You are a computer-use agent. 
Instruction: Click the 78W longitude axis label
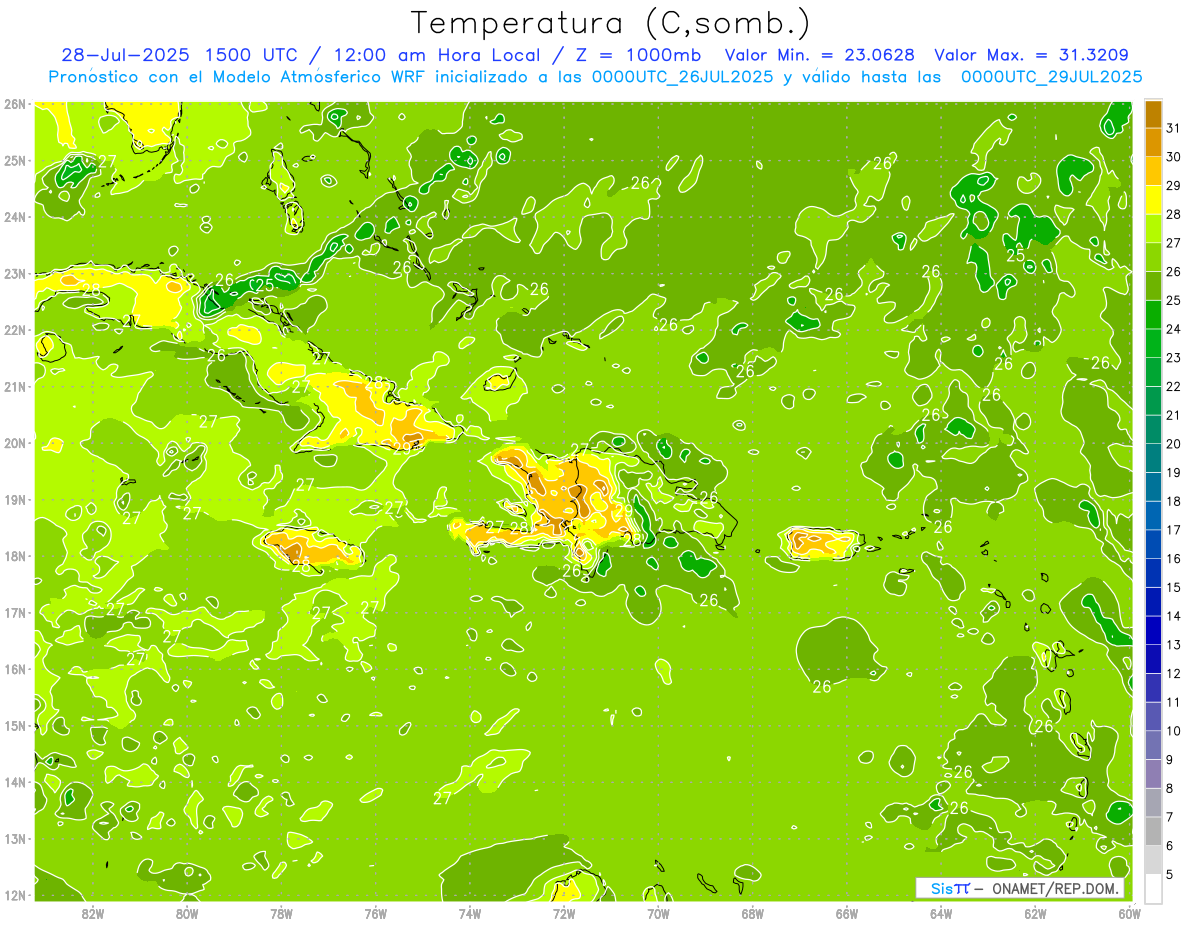(281, 913)
